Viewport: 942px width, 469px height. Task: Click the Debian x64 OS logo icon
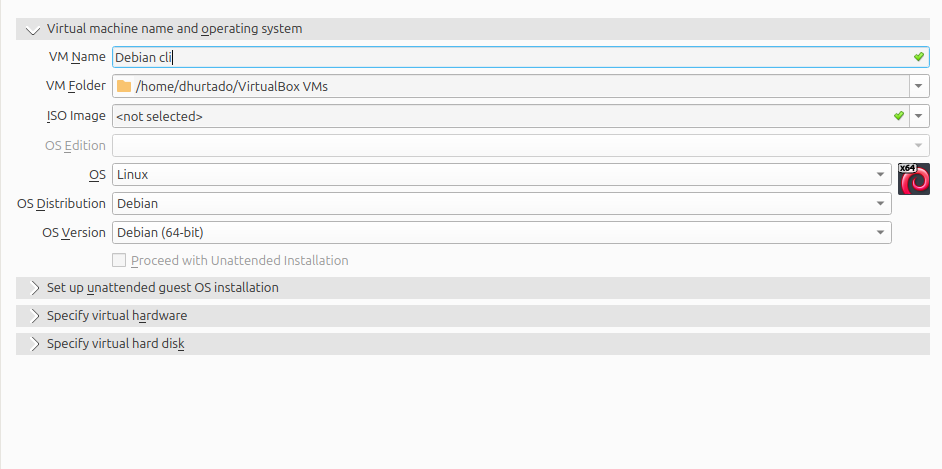[913, 178]
